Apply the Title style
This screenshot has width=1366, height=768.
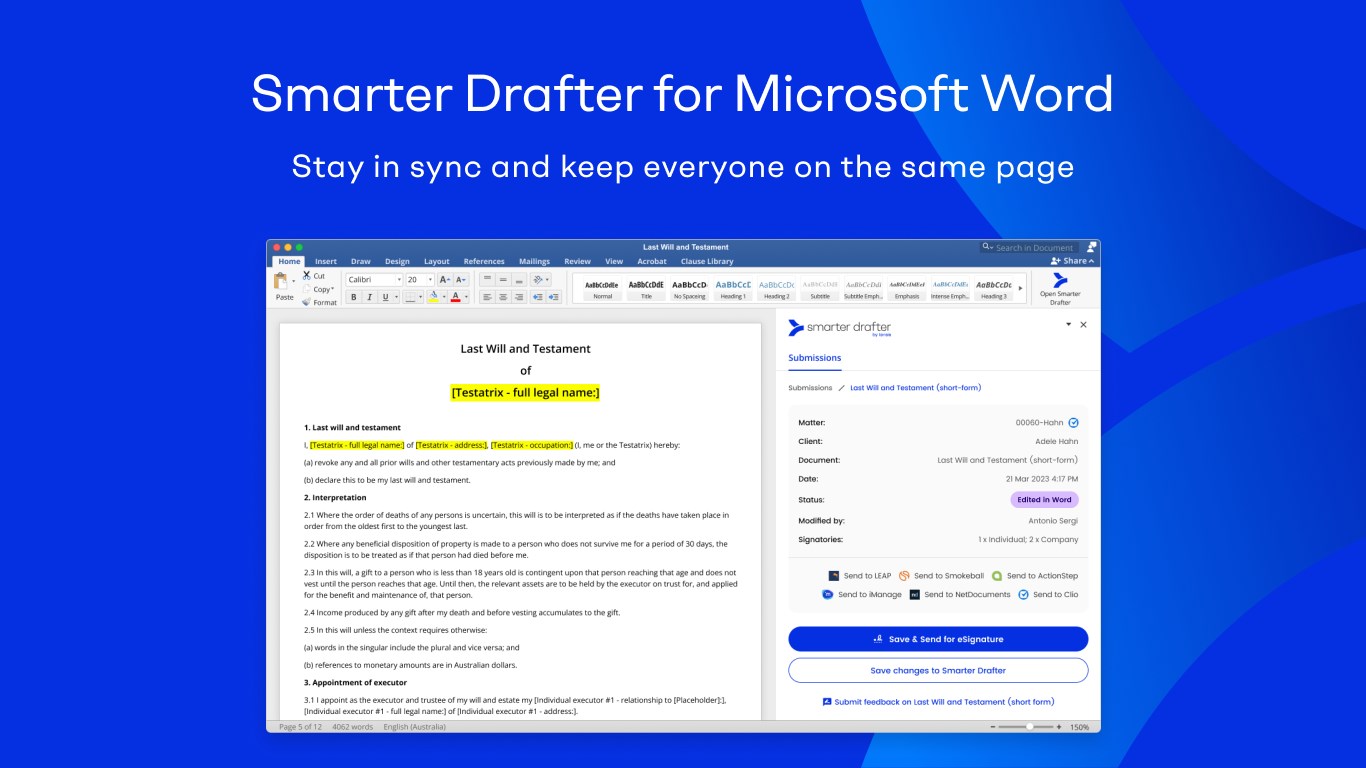pyautogui.click(x=646, y=289)
